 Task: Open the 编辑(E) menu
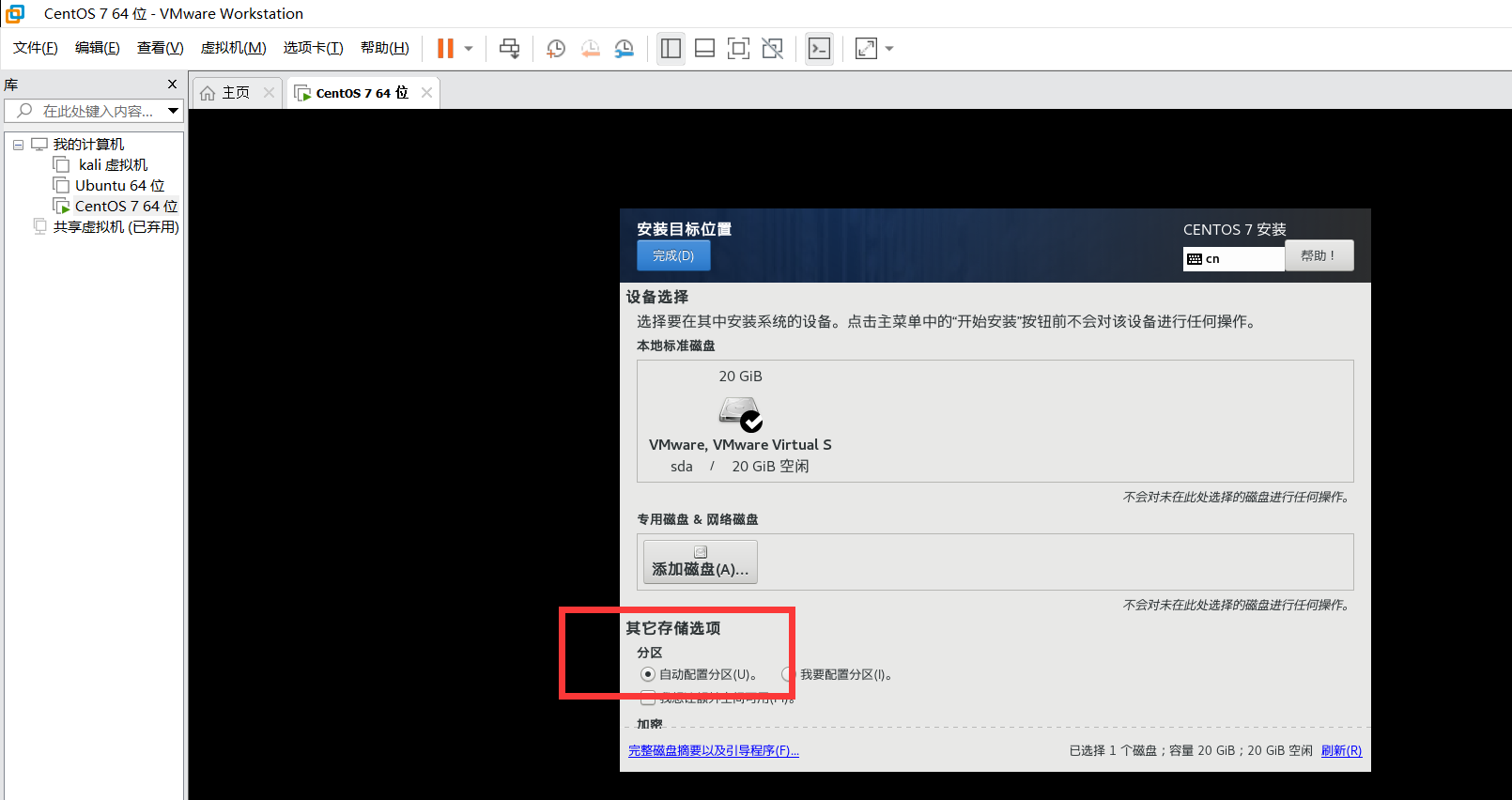coord(98,48)
